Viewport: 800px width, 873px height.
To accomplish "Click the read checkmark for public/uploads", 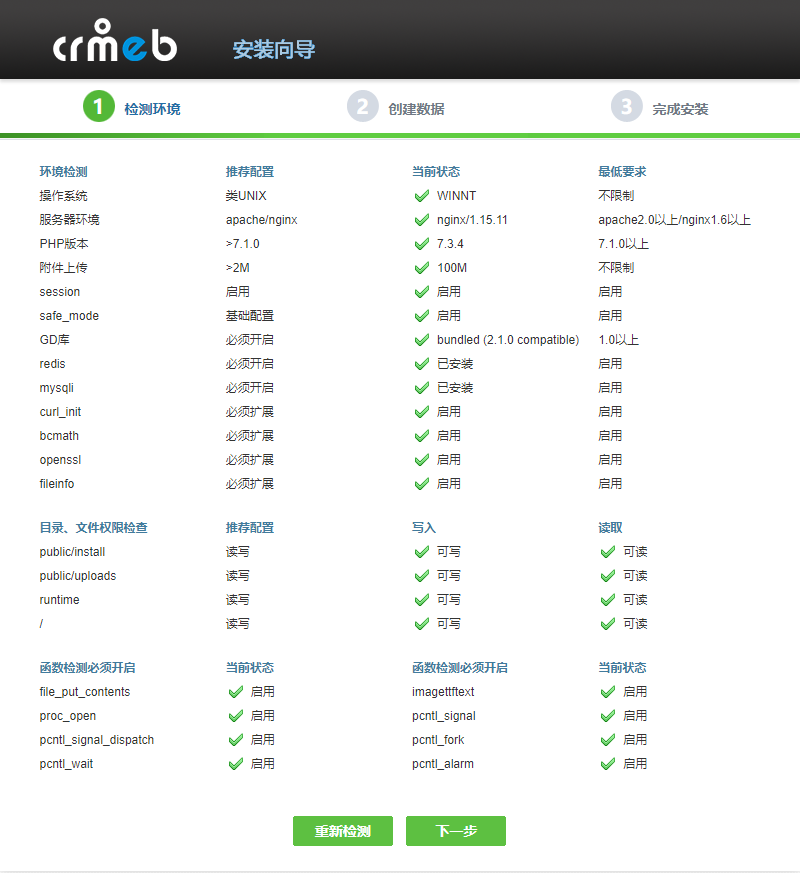I will (608, 576).
